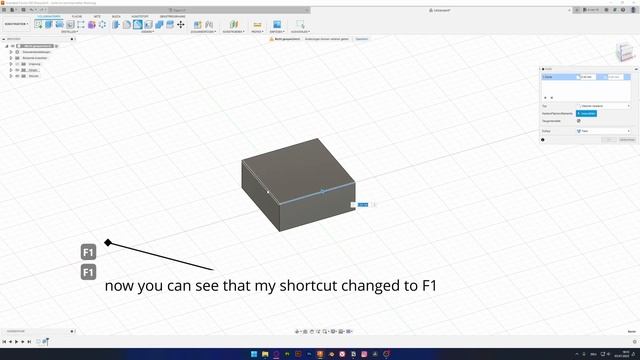
Task: Toggle visibility of Skizzen folder
Action: (x=18, y=76)
